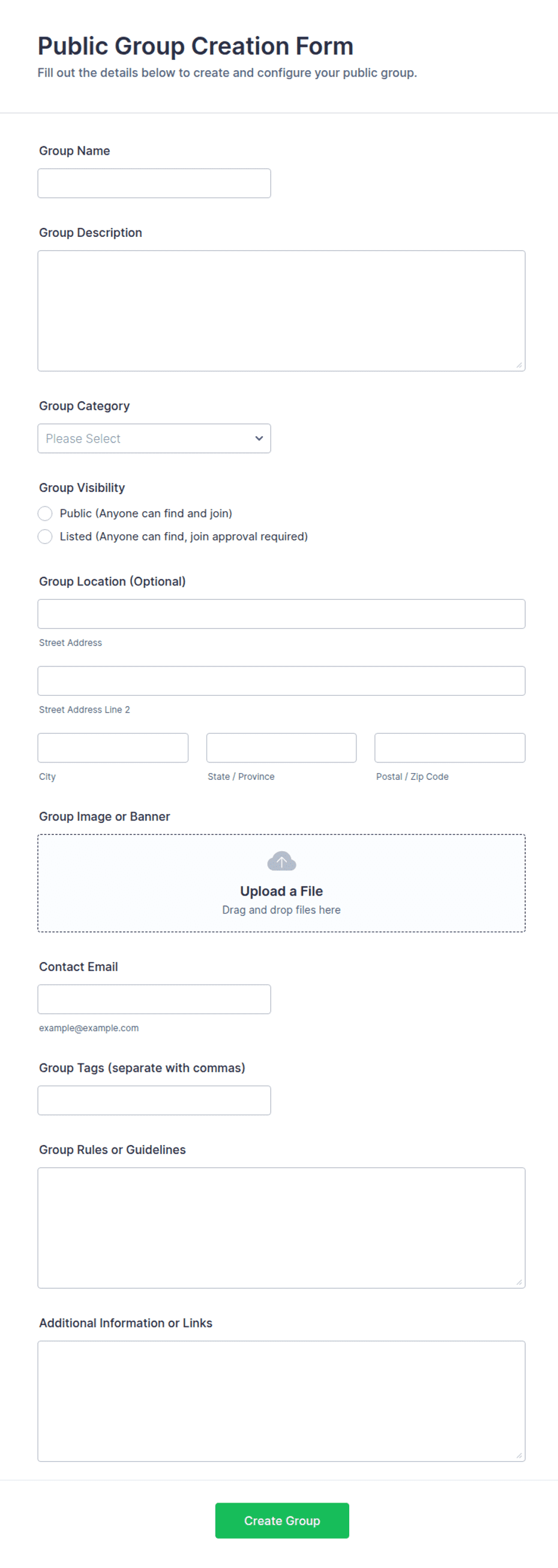Click the Additional Information resize handle
This screenshot has width=558, height=1568.
coord(519,1455)
